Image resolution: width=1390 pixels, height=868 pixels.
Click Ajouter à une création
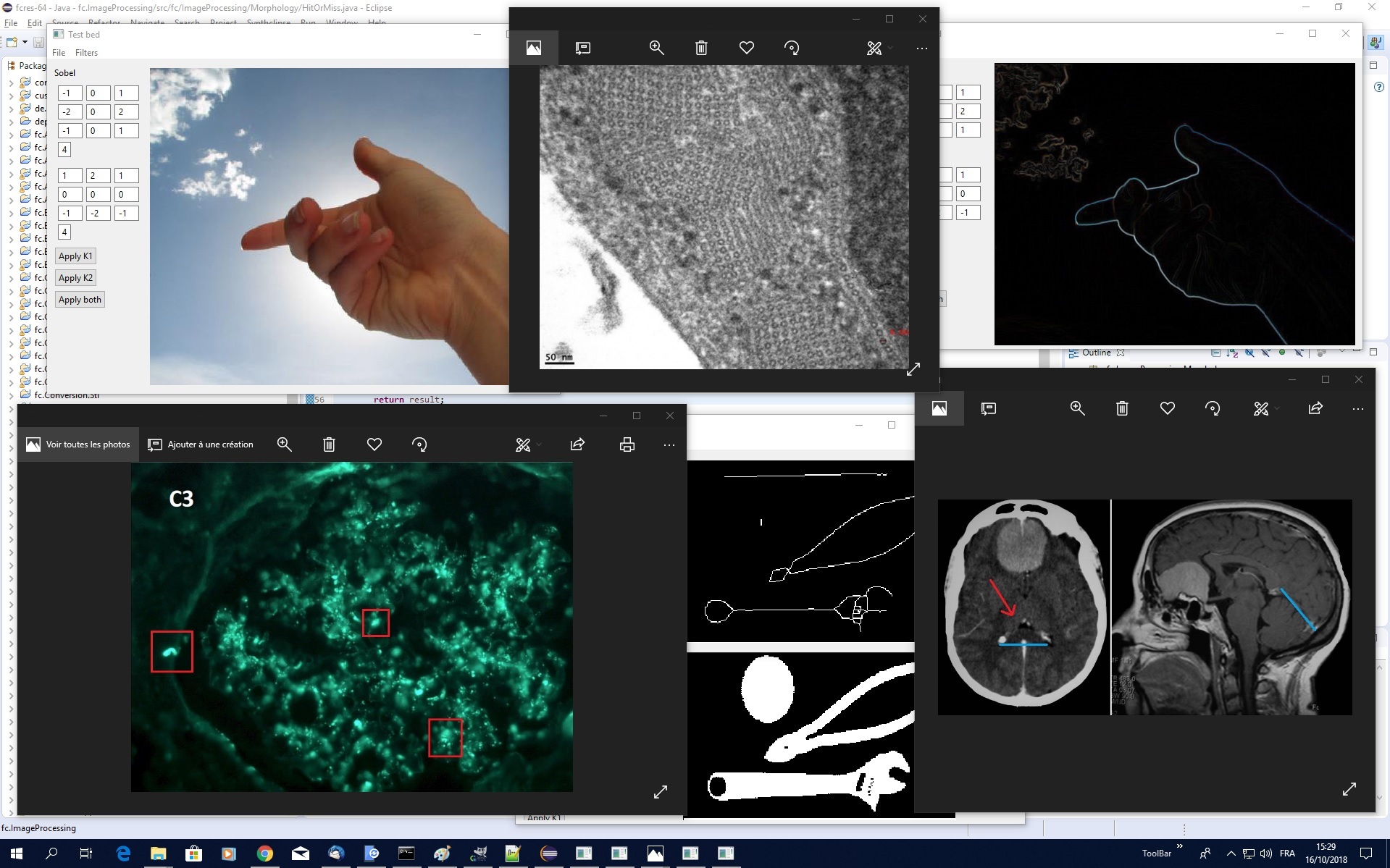(x=201, y=444)
